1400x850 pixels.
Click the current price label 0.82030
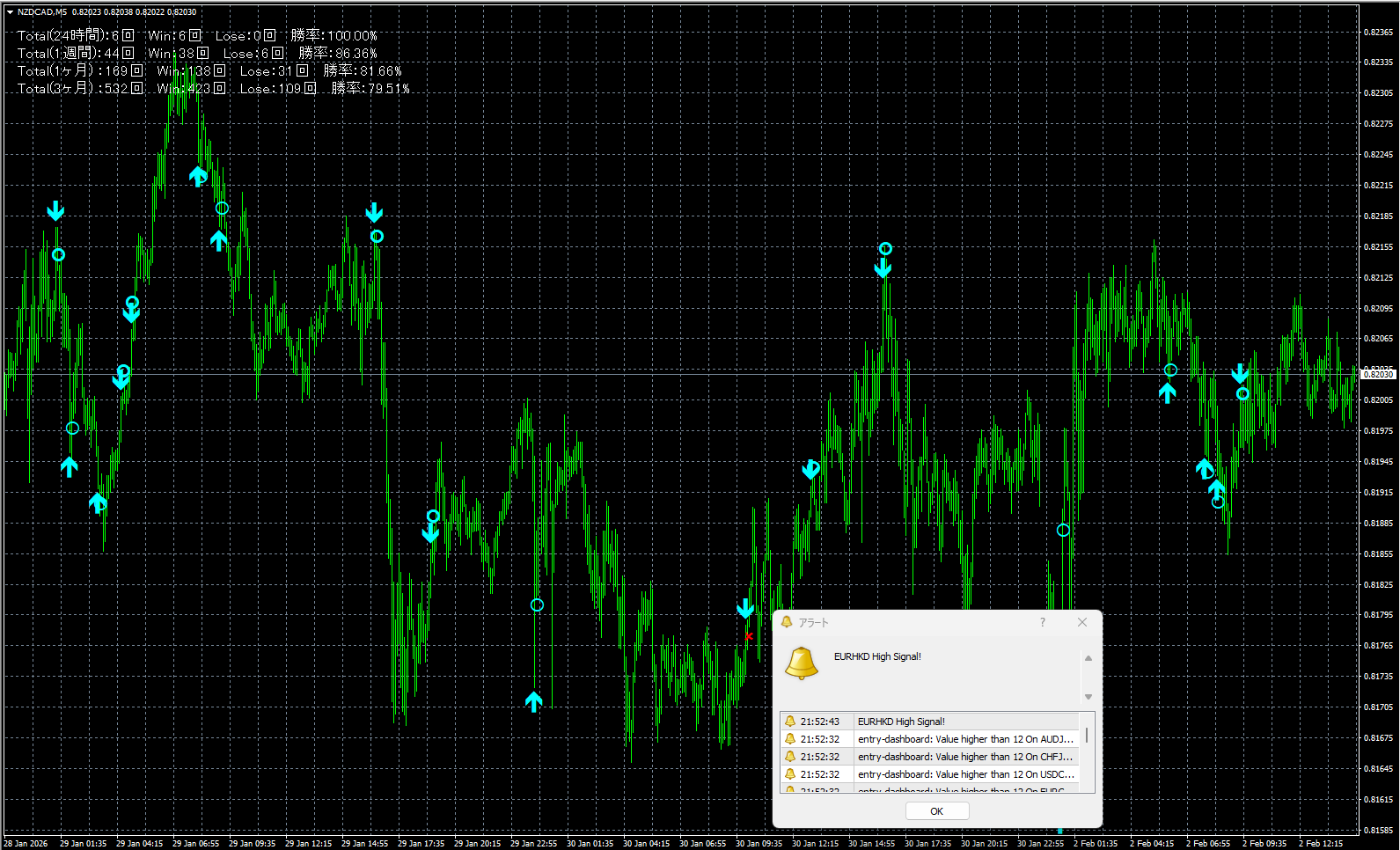pyautogui.click(x=1378, y=375)
